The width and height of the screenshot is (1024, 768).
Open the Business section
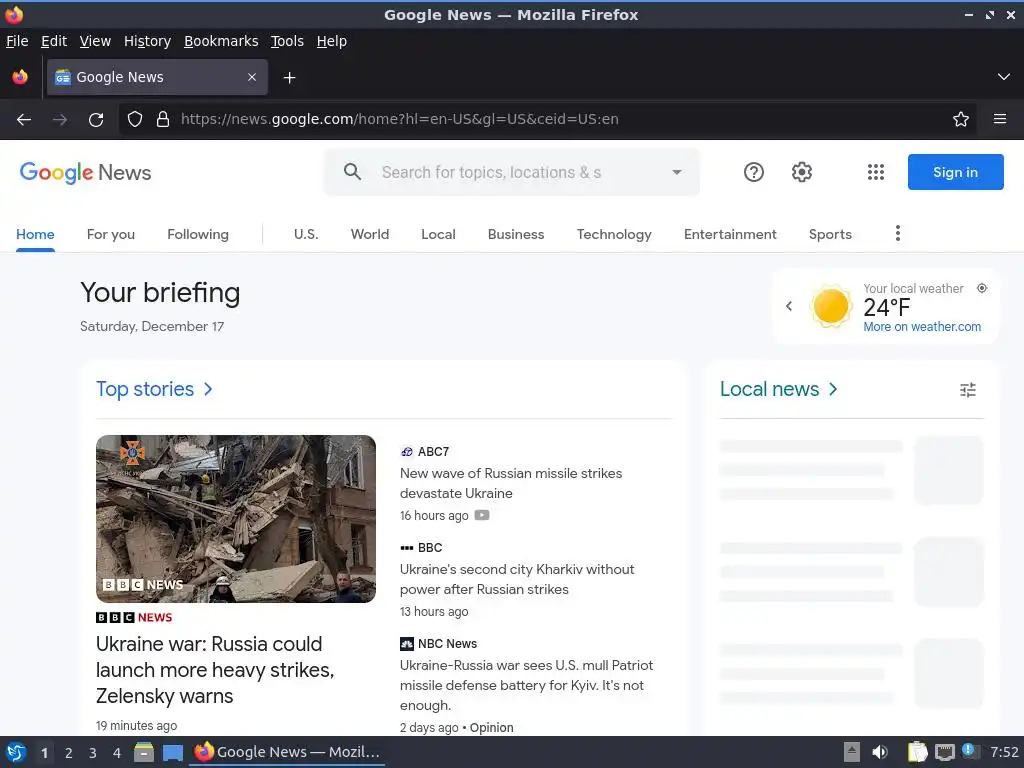(x=516, y=234)
